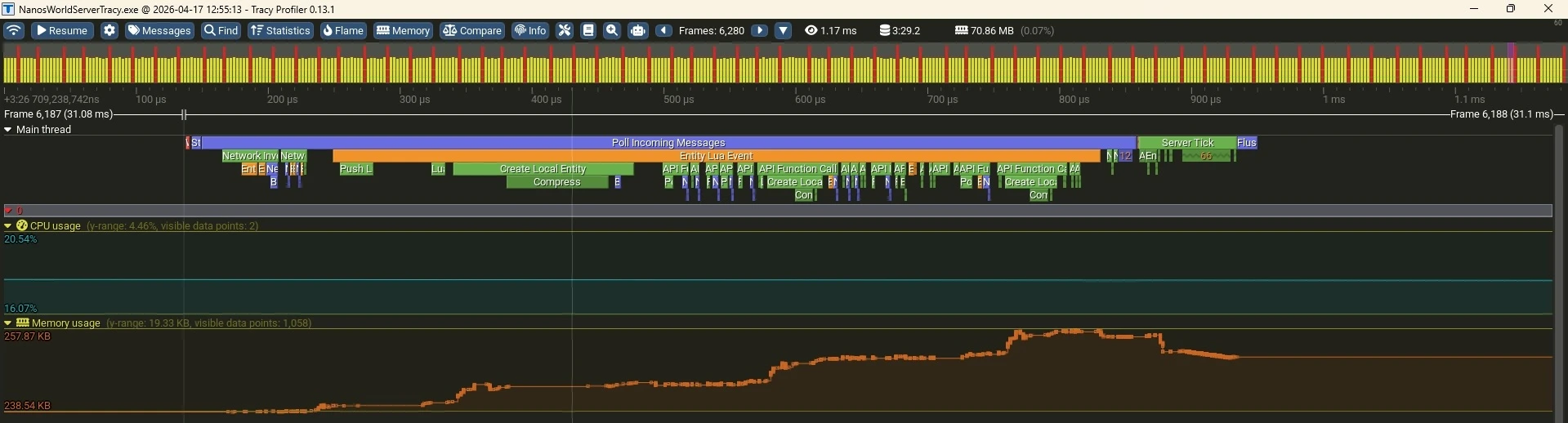Open the Statistics view
Image resolution: width=1568 pixels, height=423 pixels.
click(280, 30)
